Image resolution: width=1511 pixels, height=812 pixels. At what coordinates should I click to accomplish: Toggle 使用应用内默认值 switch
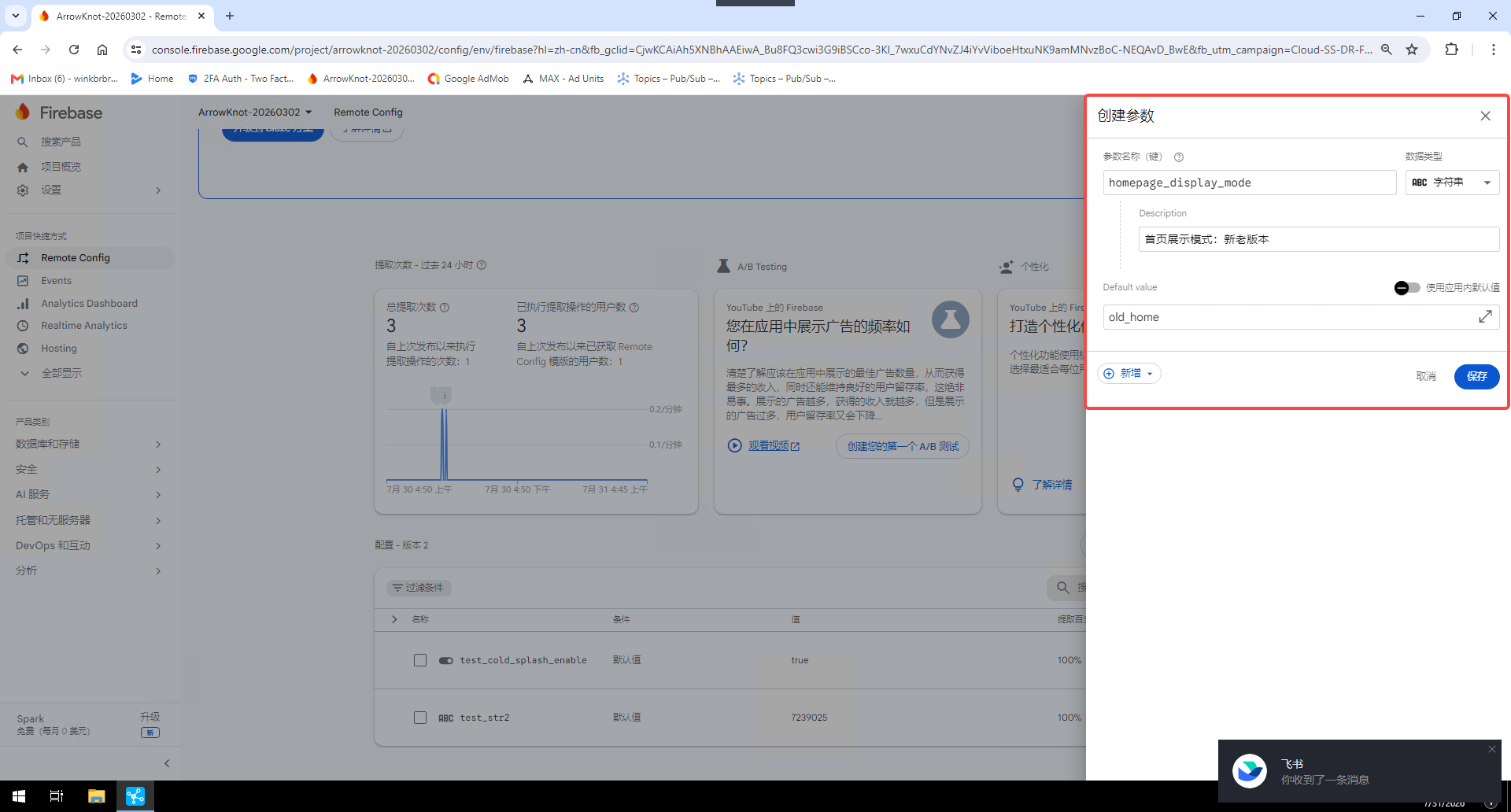[1406, 288]
